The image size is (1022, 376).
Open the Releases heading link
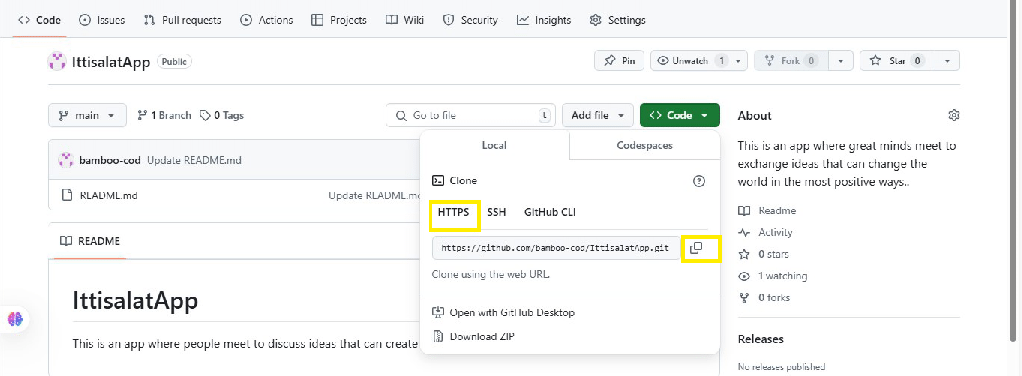(761, 339)
